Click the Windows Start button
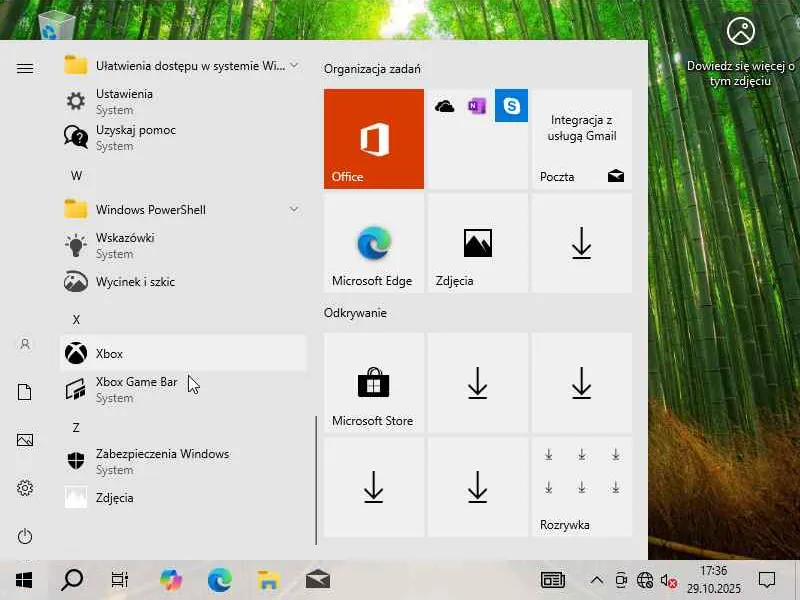Screen dimensions: 800x600 (x=24, y=580)
